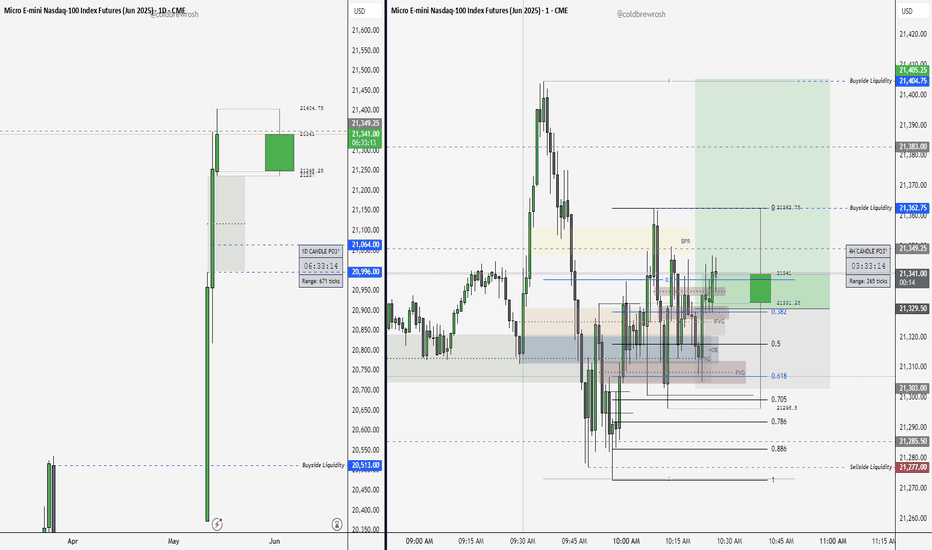932x550 pixels.
Task: Select the large green profit target zone
Action: [x=763, y=193]
